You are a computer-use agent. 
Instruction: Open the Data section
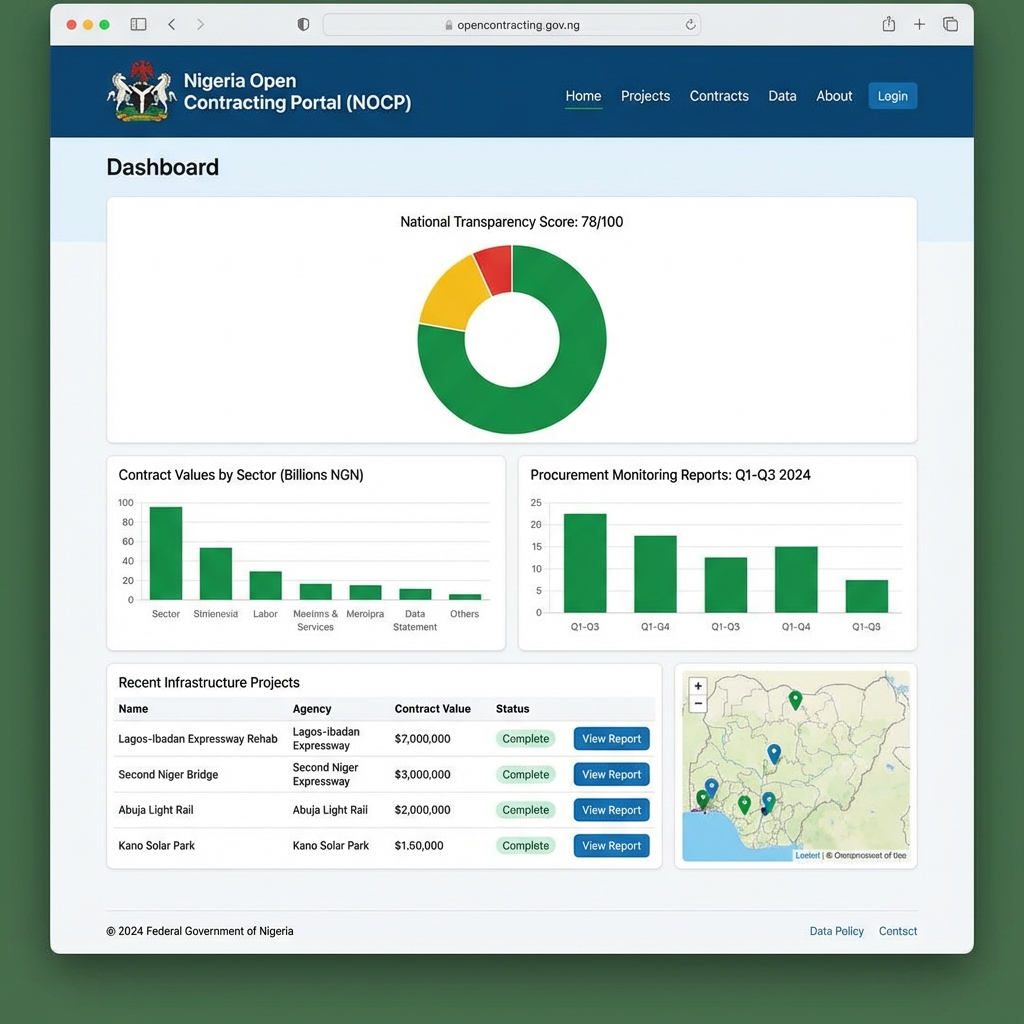click(782, 96)
